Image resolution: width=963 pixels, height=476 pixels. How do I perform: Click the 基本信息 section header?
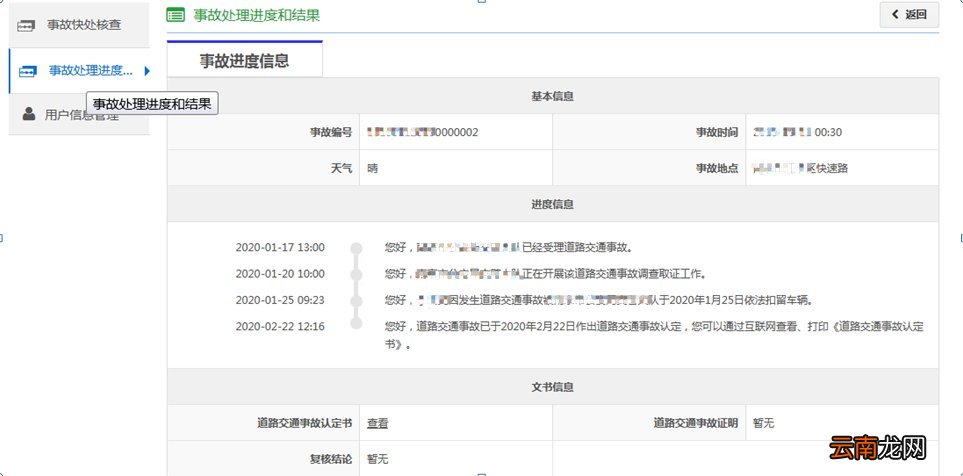click(x=553, y=96)
